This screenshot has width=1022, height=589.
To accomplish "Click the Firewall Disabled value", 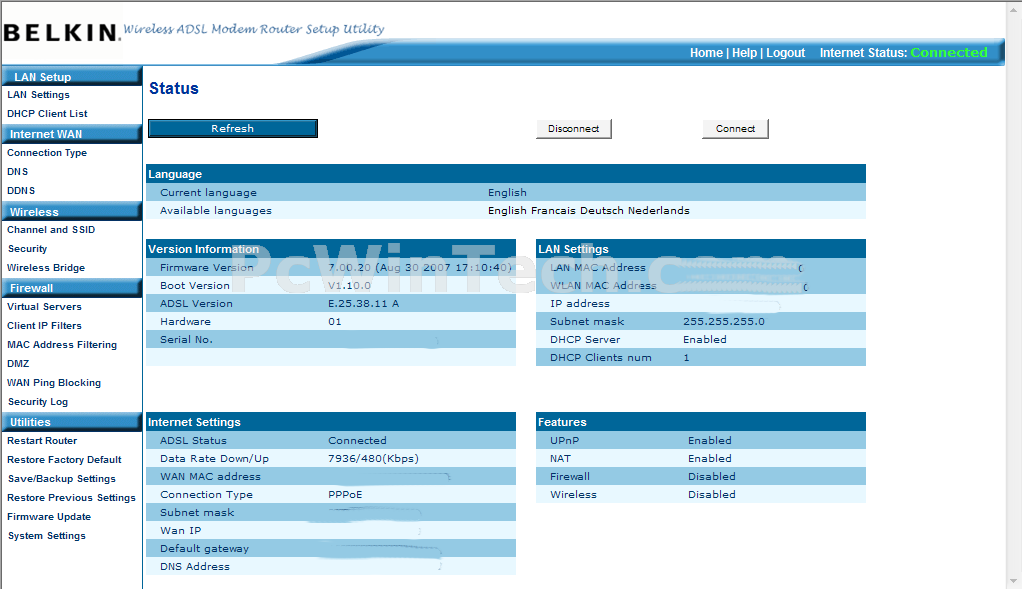I will [x=712, y=476].
